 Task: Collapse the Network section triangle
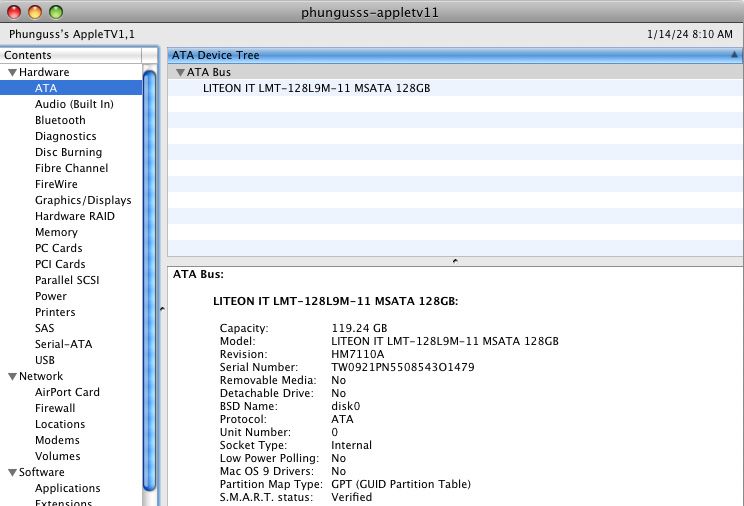click(x=13, y=376)
